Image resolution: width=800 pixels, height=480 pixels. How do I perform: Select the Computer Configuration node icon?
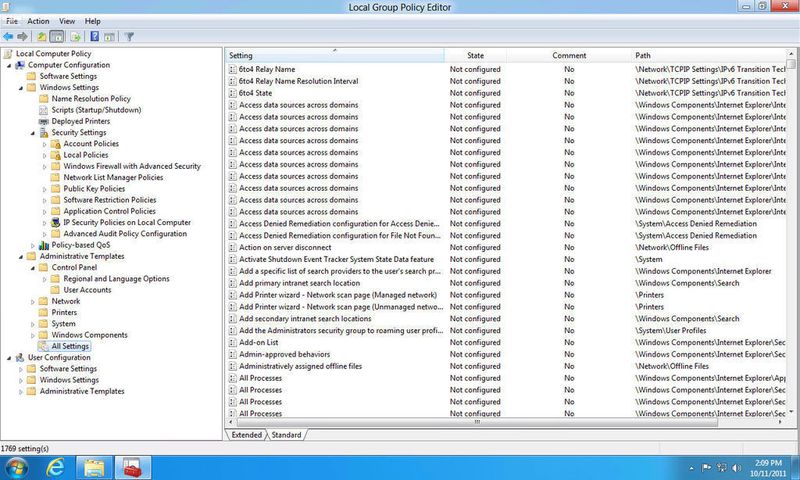click(x=20, y=65)
